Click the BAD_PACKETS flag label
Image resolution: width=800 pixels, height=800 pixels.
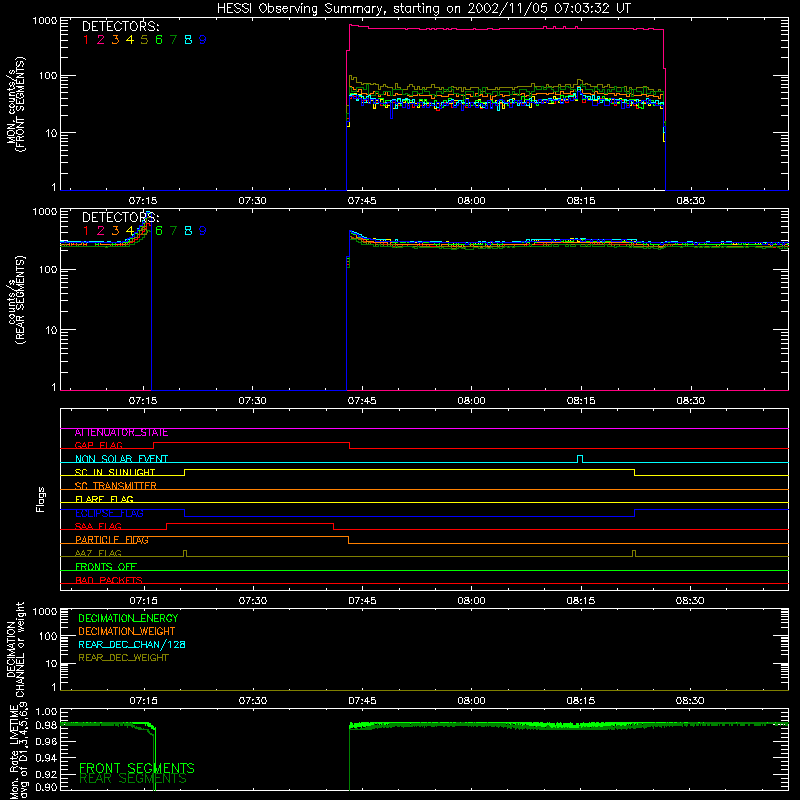109,581
